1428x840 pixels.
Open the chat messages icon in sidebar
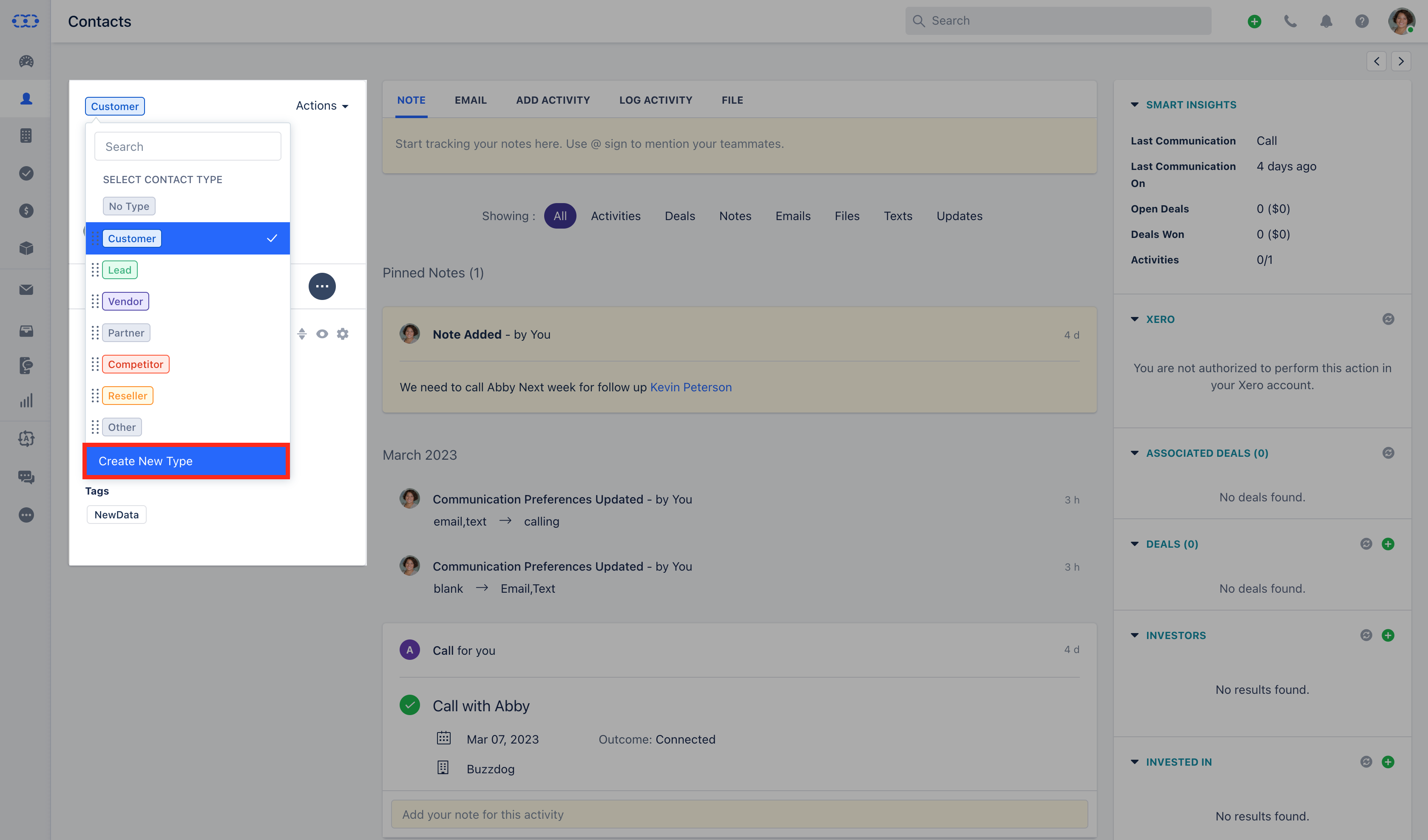(x=26, y=477)
